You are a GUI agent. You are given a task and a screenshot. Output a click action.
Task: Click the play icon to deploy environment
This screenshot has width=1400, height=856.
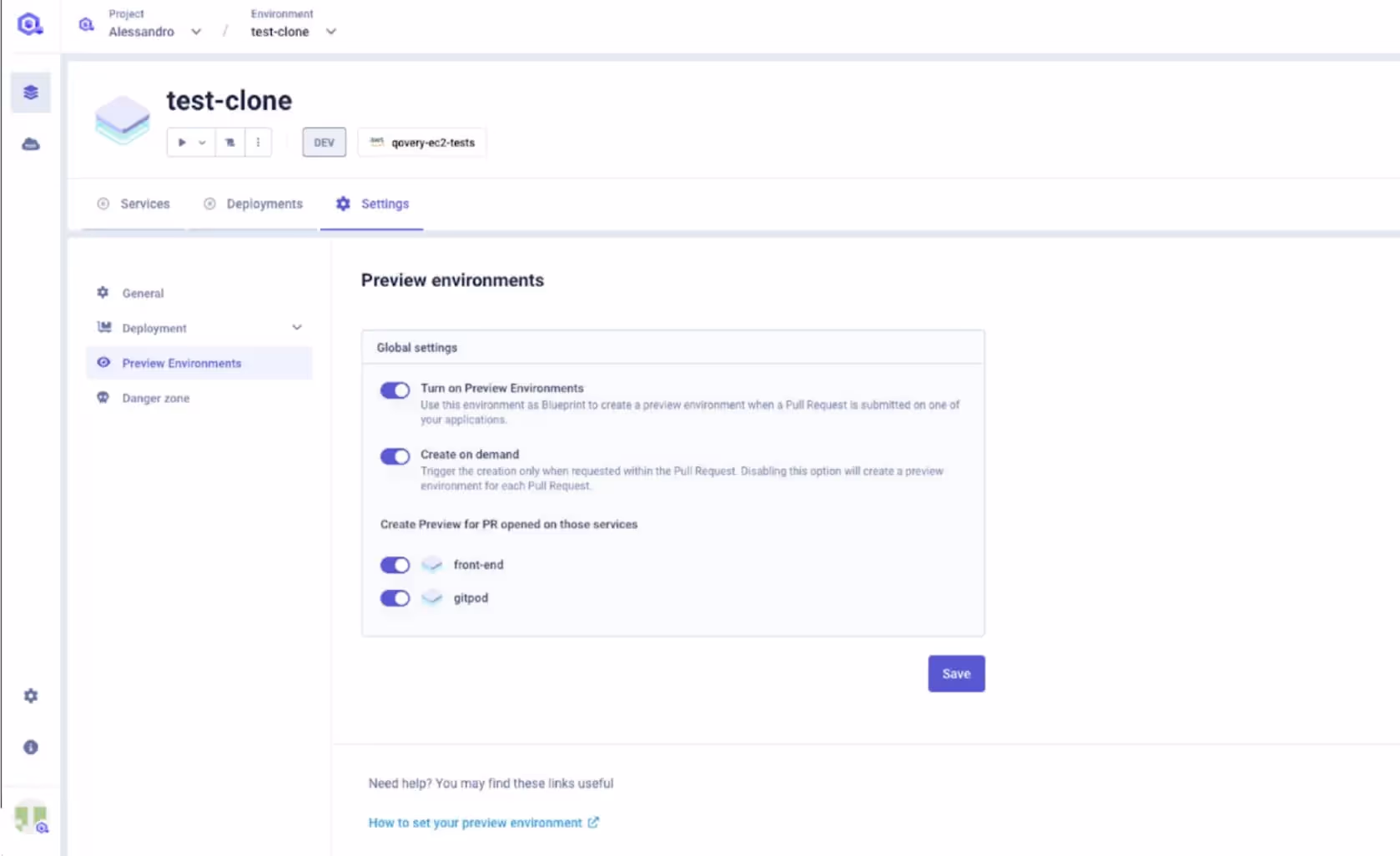[x=182, y=142]
